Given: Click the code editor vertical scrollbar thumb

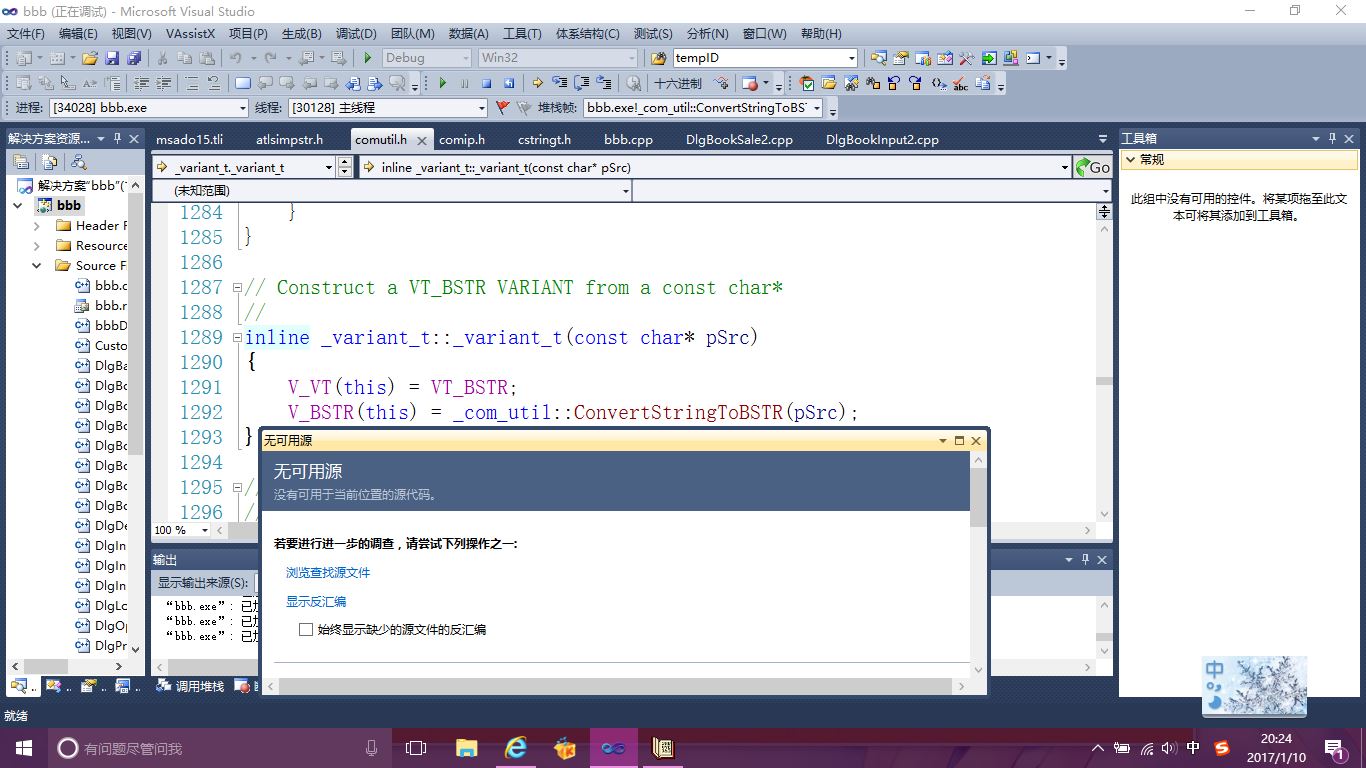Looking at the screenshot, I should (1104, 381).
